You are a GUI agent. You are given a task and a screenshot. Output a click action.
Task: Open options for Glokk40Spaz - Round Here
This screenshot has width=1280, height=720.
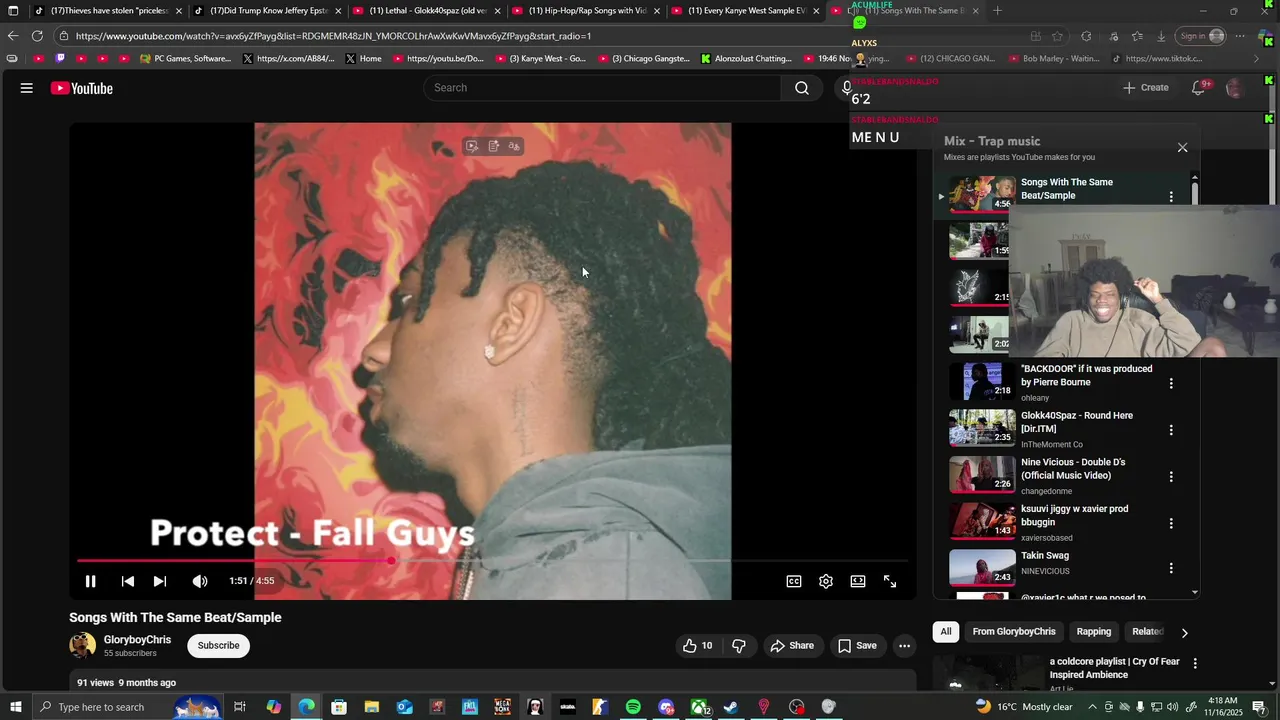[x=1171, y=430]
